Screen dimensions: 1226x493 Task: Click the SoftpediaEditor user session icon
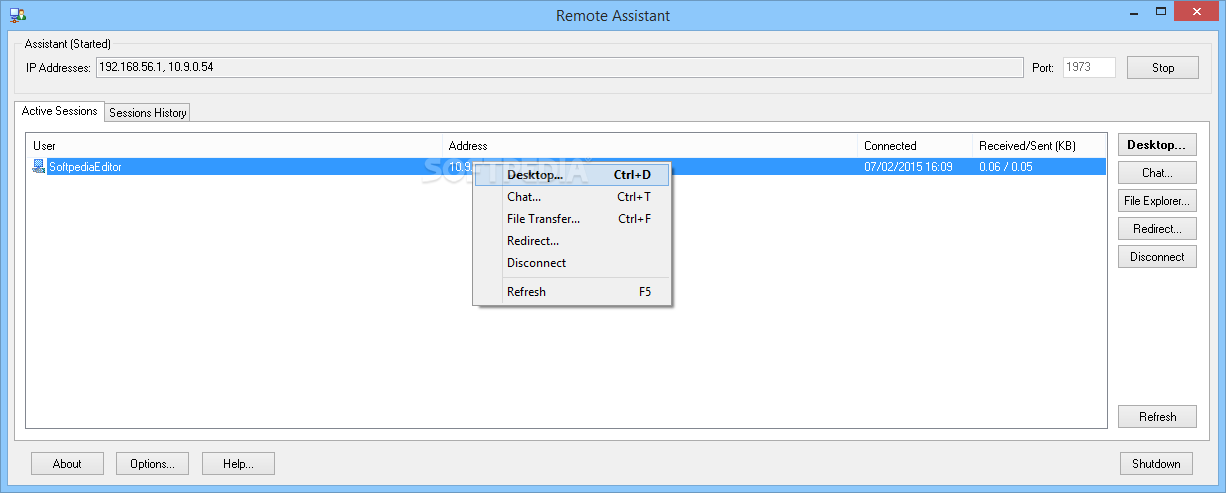coord(39,167)
